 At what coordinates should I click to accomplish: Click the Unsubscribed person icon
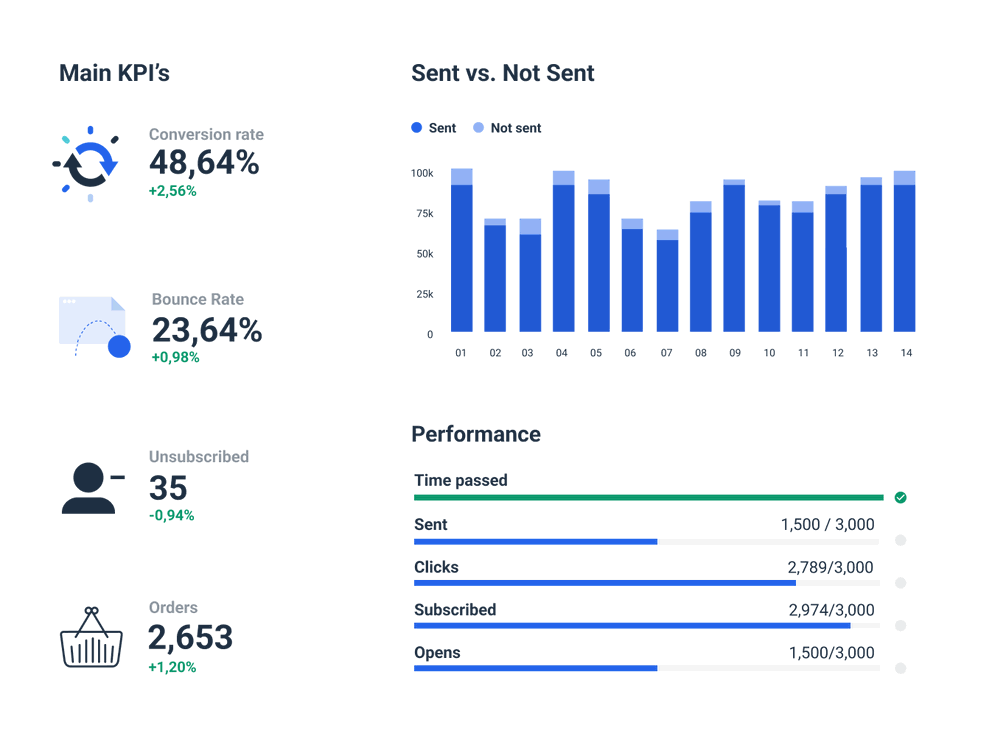[x=88, y=487]
